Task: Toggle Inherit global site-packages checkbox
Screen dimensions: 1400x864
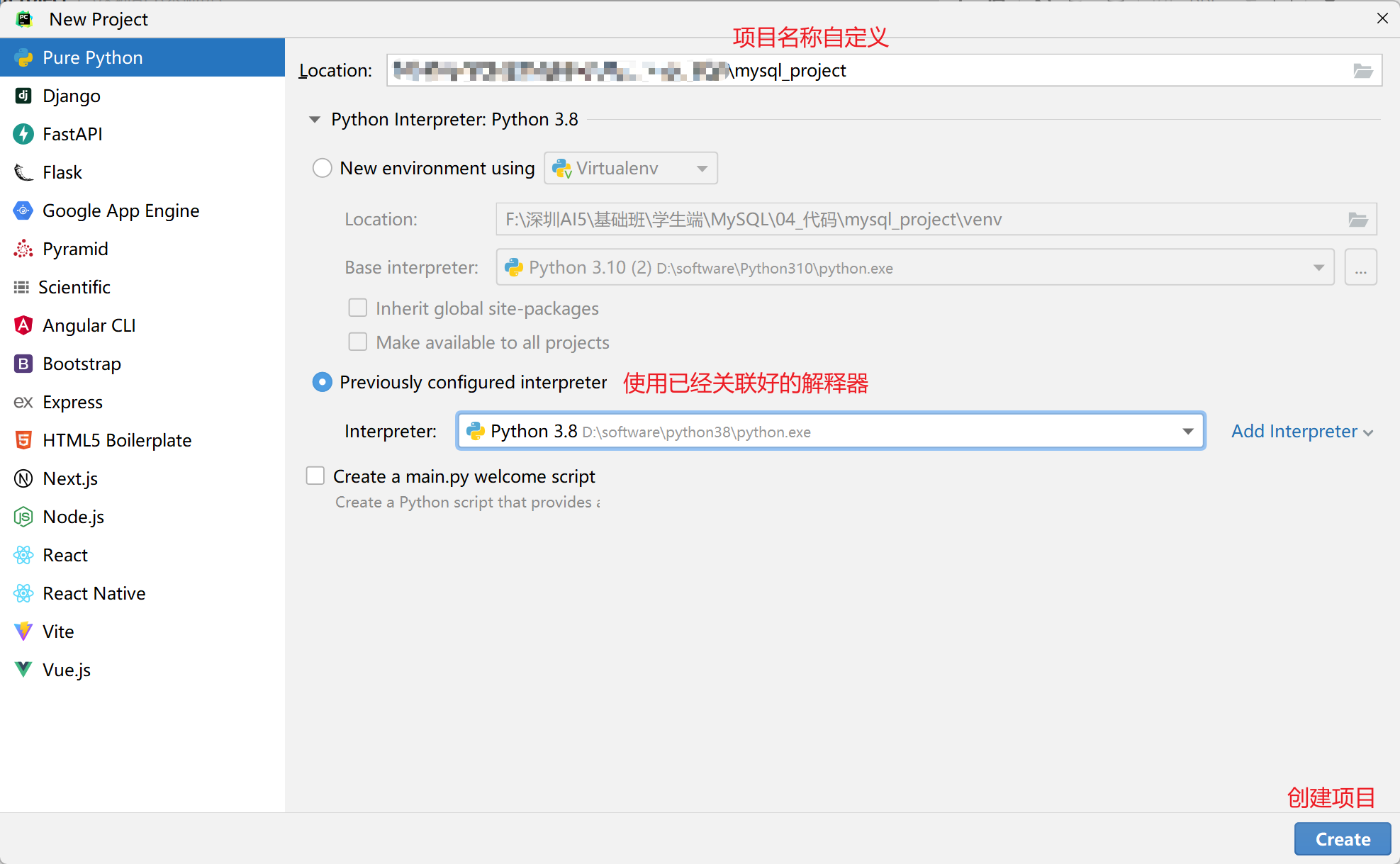Action: click(x=358, y=308)
